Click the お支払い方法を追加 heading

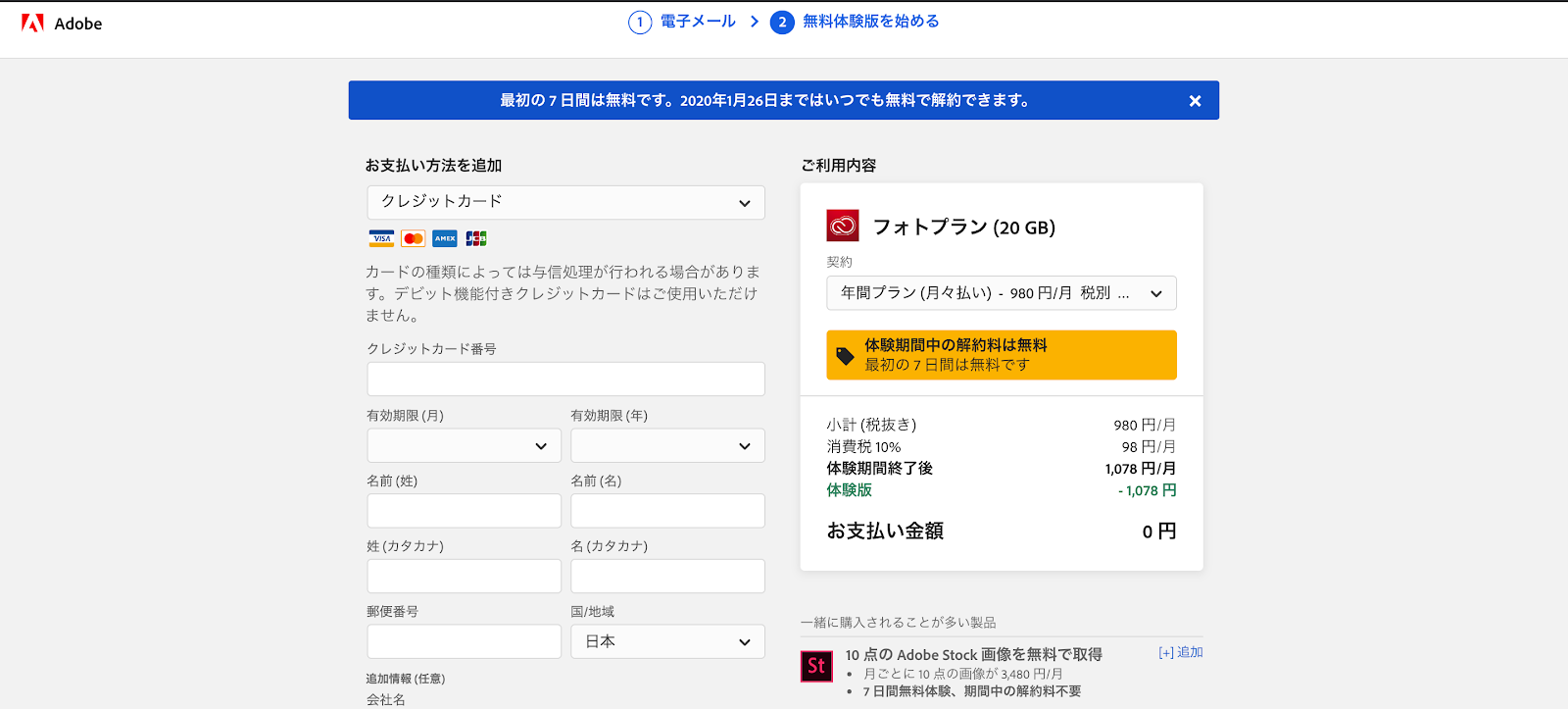[433, 166]
